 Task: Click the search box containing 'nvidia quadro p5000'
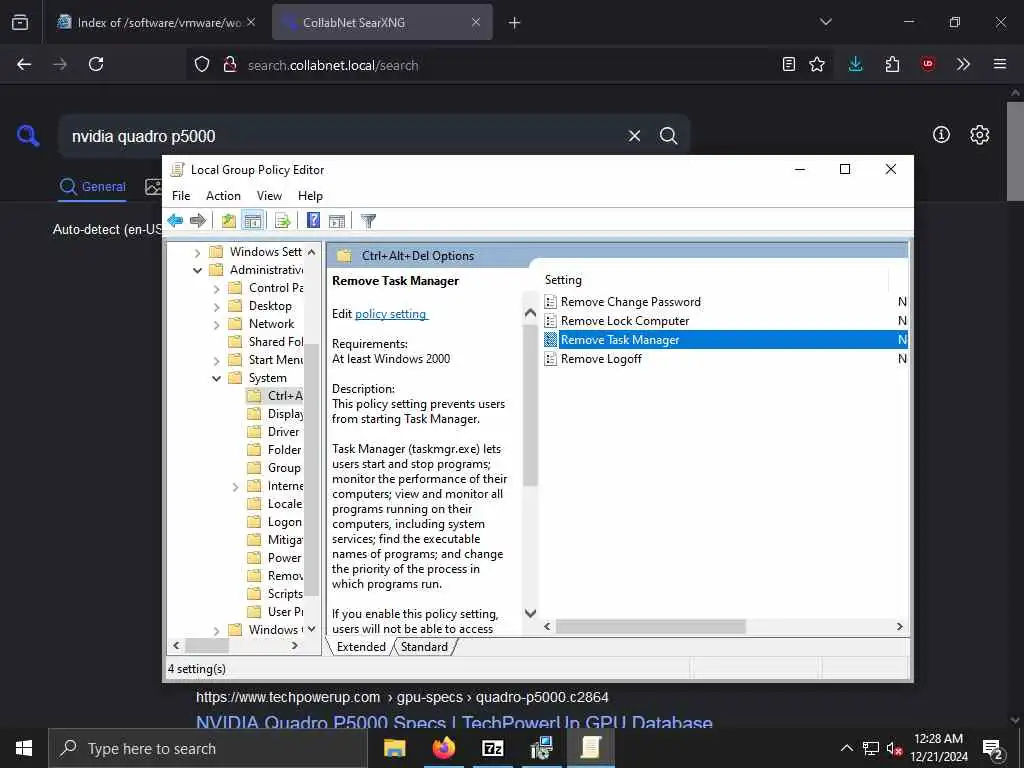coord(340,136)
